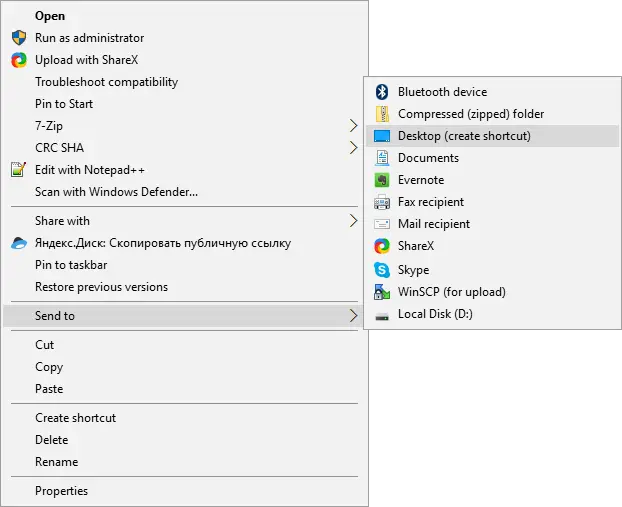Send to Fax recipient

pyautogui.click(x=492, y=202)
